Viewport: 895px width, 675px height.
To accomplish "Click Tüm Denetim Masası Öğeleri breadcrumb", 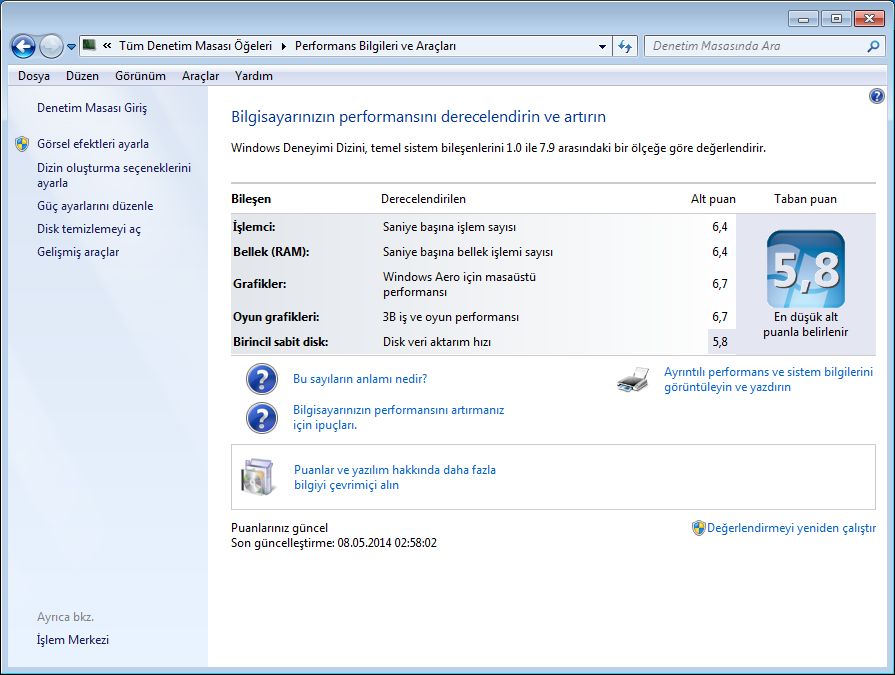I will (x=195, y=46).
